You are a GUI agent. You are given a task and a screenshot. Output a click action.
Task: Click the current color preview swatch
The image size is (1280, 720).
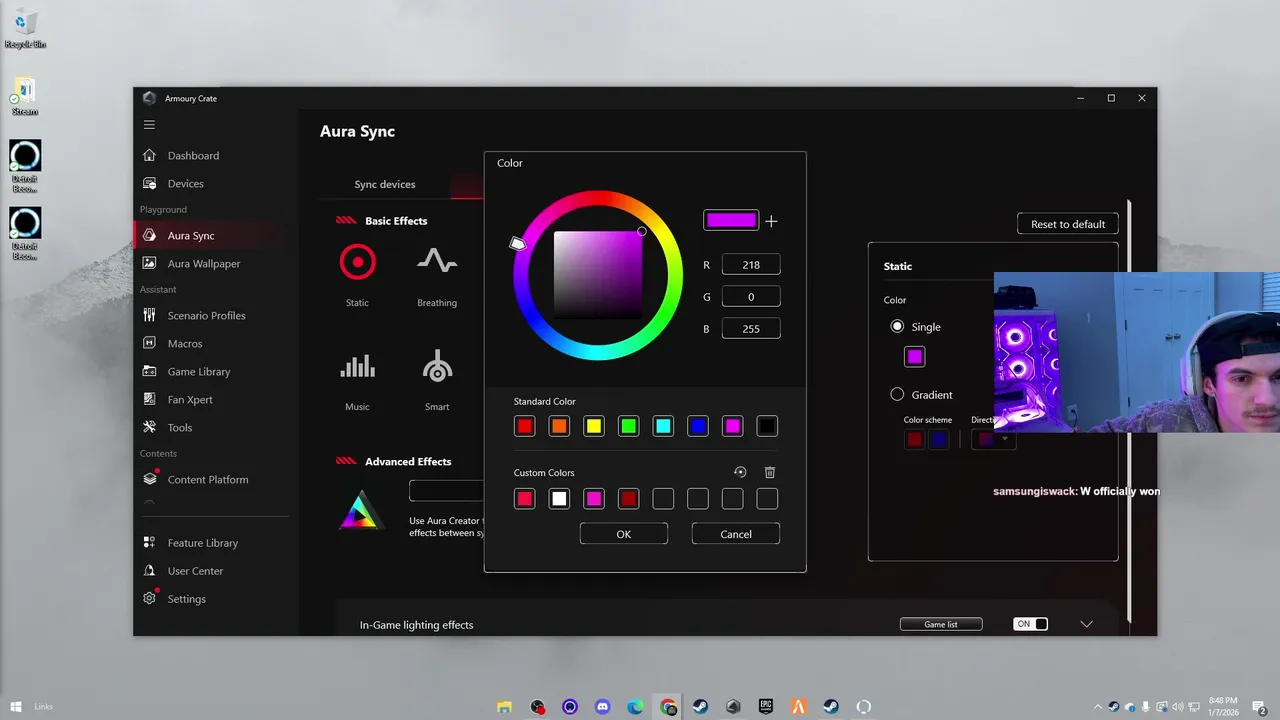[731, 221]
